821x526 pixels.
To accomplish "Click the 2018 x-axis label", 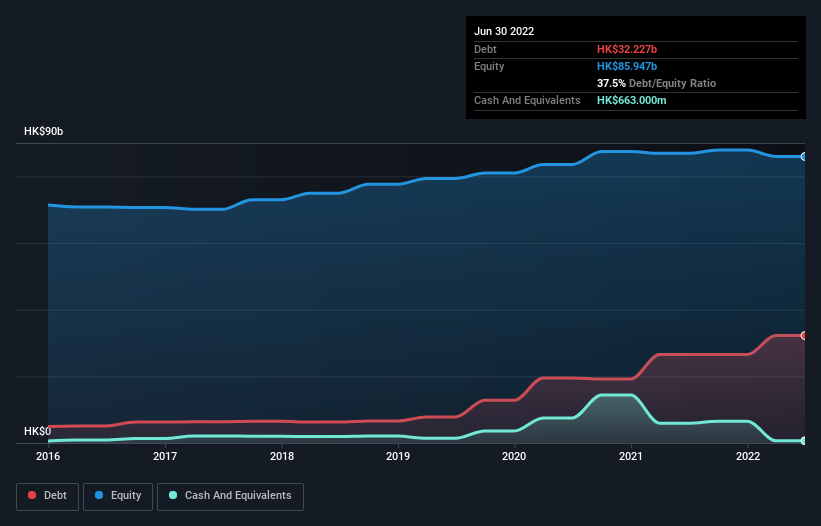I will tap(282, 456).
